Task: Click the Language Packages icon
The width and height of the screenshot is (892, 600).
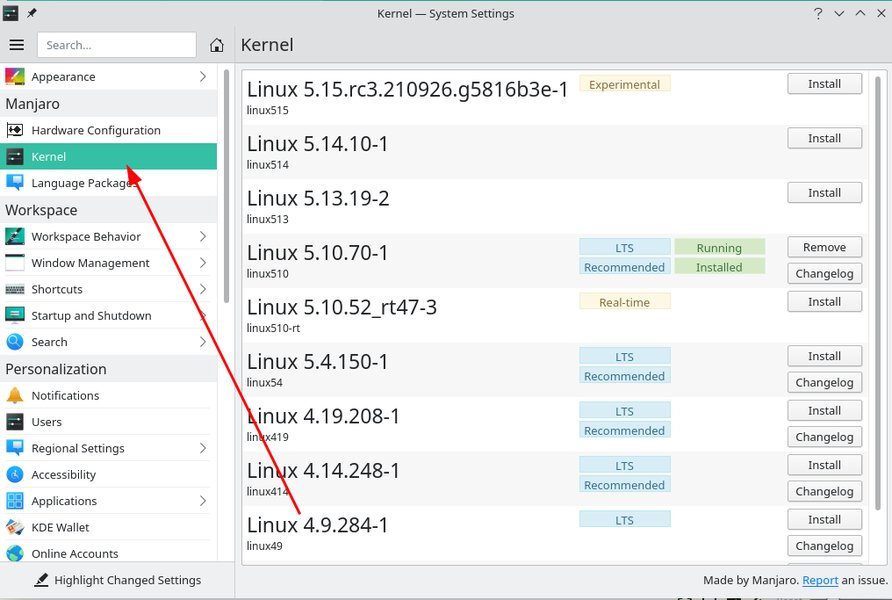Action: [x=14, y=183]
